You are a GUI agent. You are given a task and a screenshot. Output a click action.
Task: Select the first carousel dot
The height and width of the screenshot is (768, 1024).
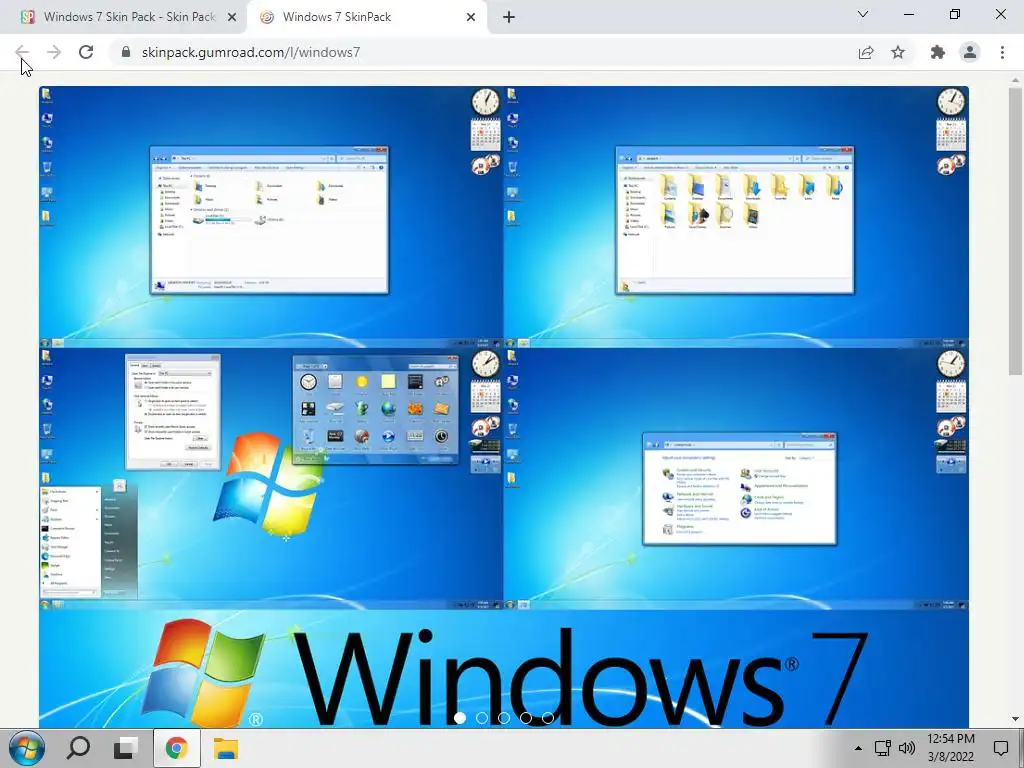pyautogui.click(x=460, y=718)
